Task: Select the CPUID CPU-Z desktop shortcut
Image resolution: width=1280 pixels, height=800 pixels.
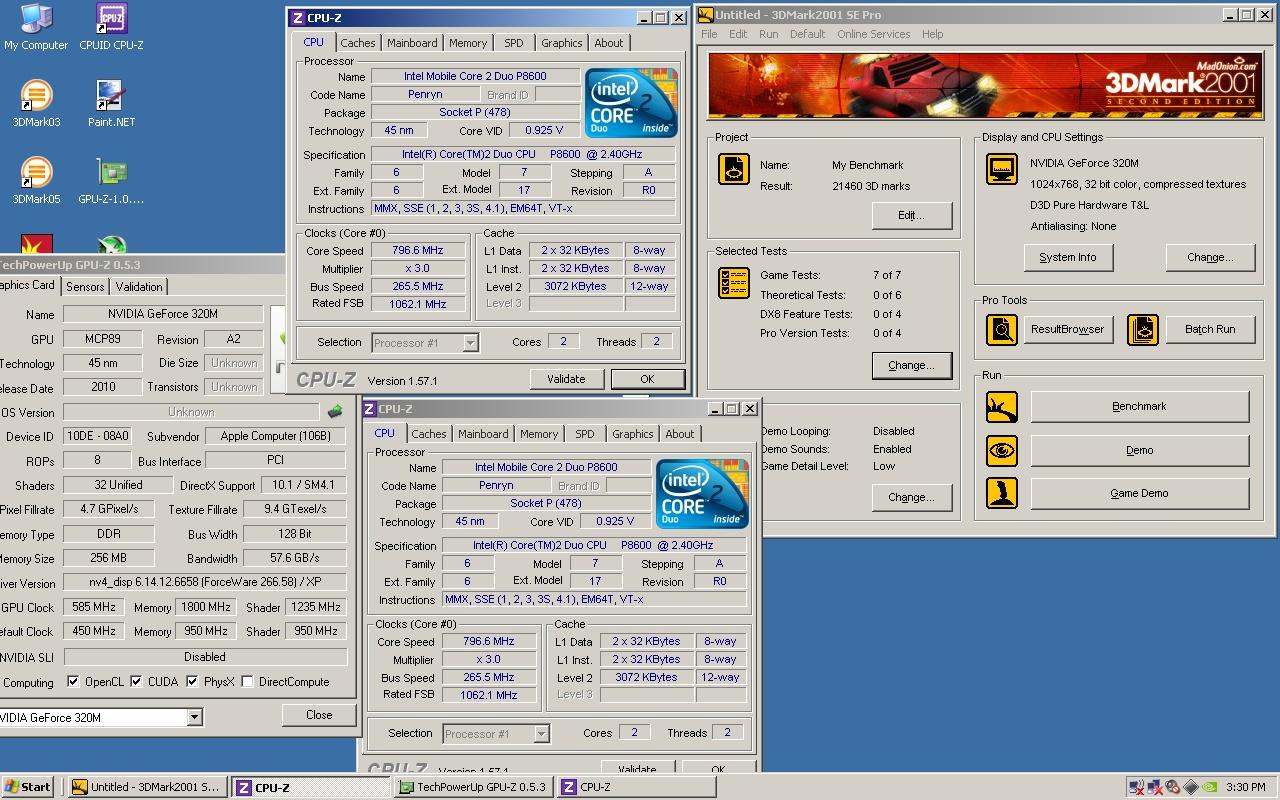Action: click(x=111, y=27)
